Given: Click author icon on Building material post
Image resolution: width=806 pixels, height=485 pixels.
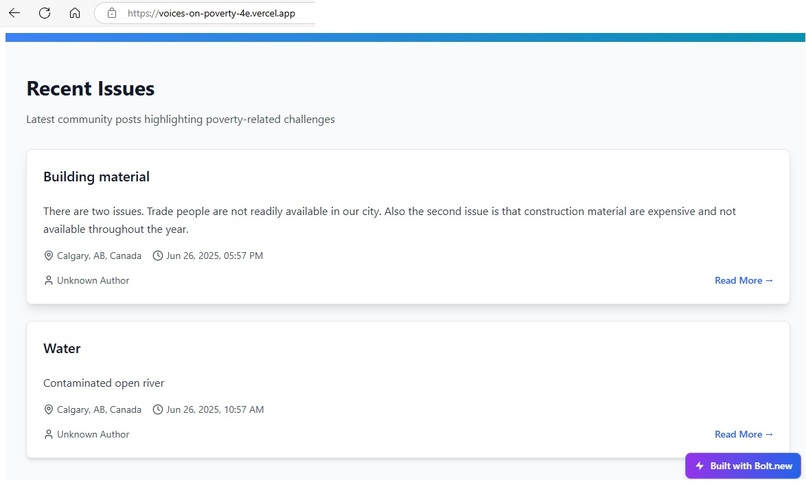Looking at the screenshot, I should click(48, 281).
